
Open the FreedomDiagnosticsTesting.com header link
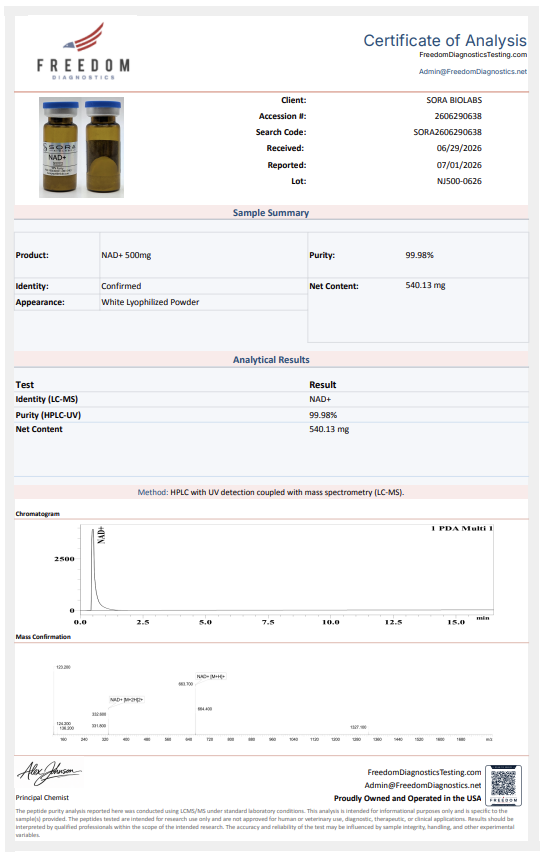(473, 55)
